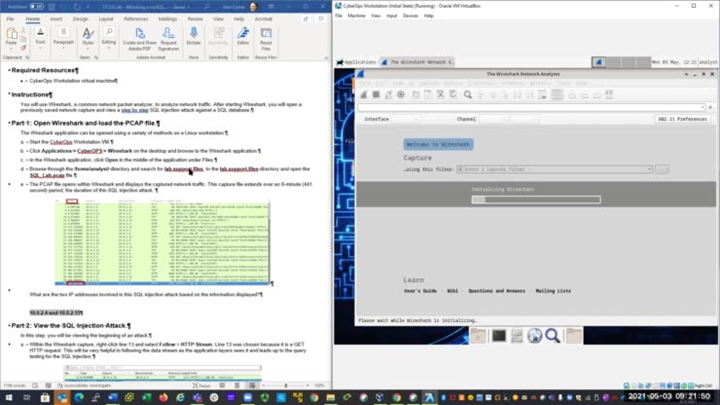Open the terminal icon in the VM dock

pos(499,336)
